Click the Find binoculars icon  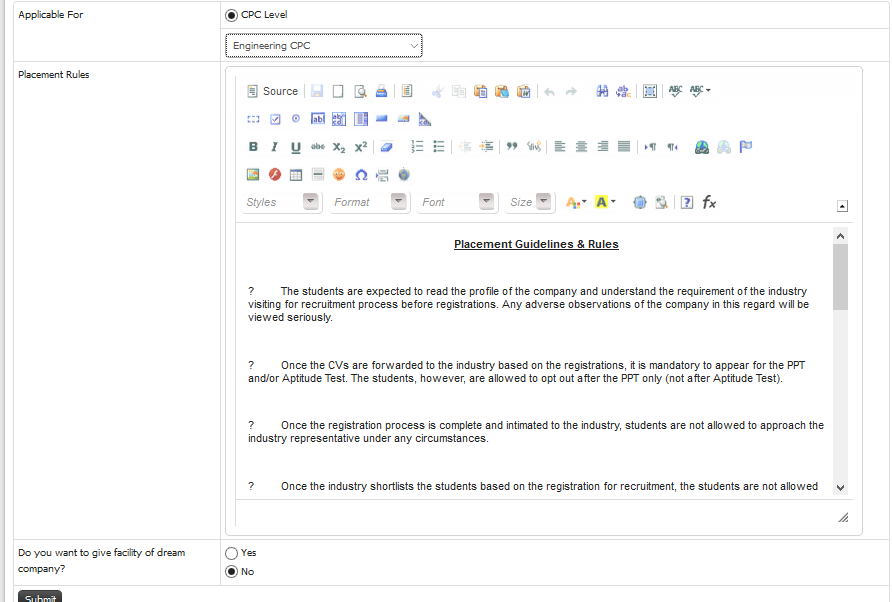point(602,91)
